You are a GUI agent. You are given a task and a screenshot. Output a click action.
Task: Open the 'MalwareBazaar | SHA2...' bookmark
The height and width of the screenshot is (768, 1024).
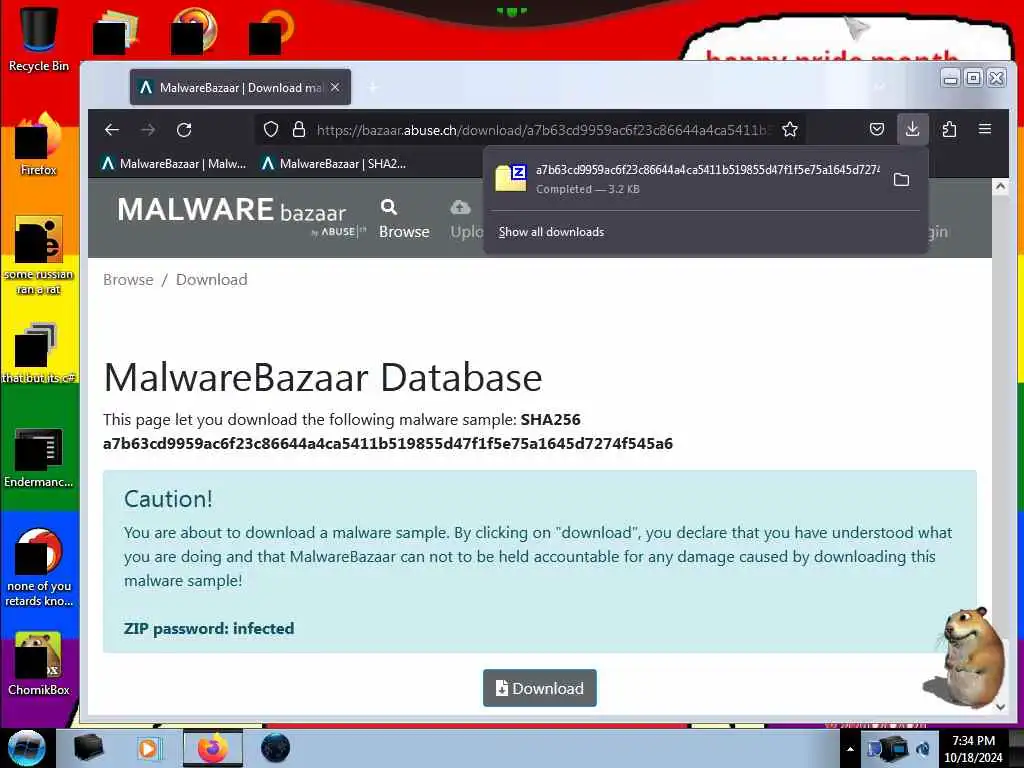334,163
